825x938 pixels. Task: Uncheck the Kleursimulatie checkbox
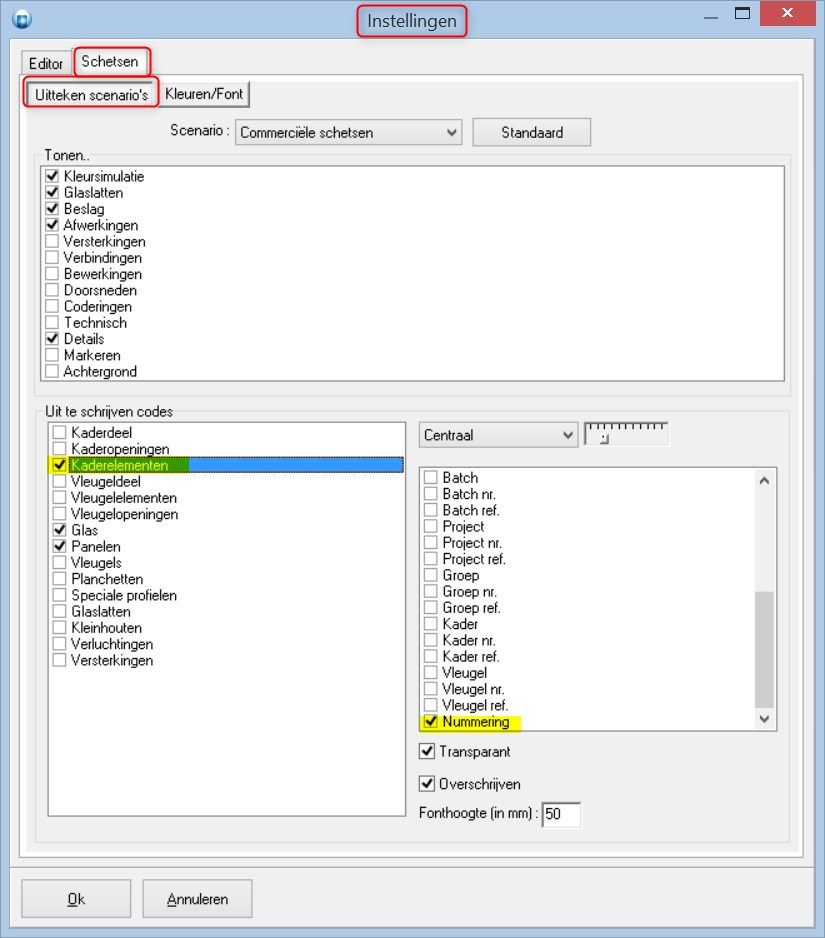pos(53,176)
